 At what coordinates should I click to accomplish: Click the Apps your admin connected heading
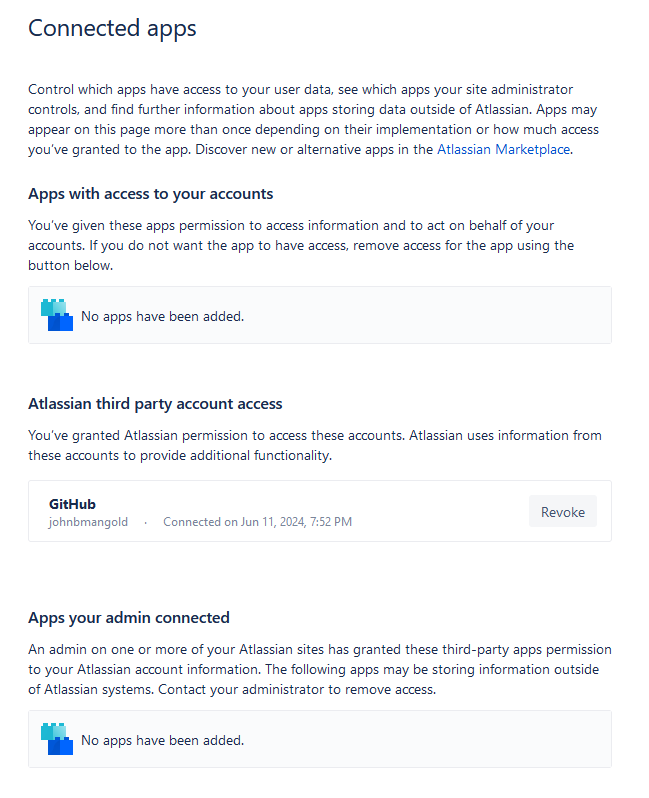tap(129, 618)
